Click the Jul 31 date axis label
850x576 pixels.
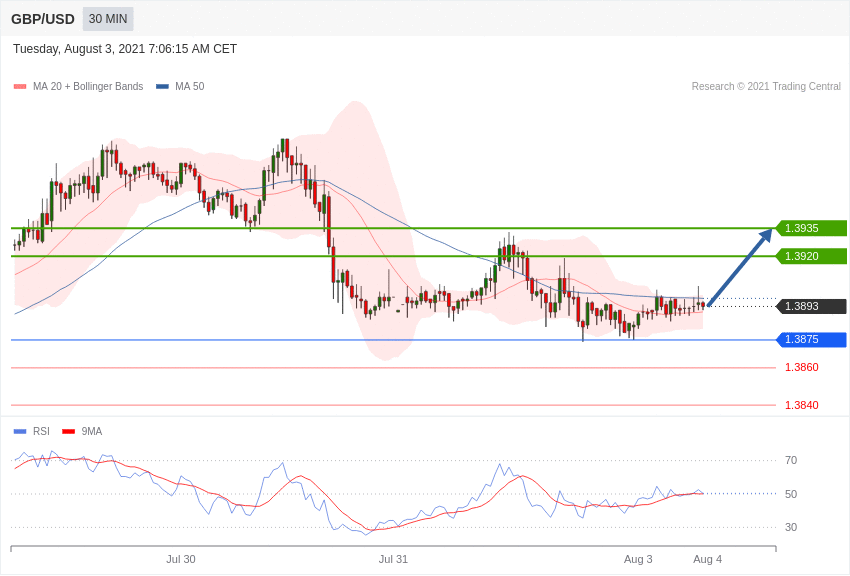tap(393, 559)
